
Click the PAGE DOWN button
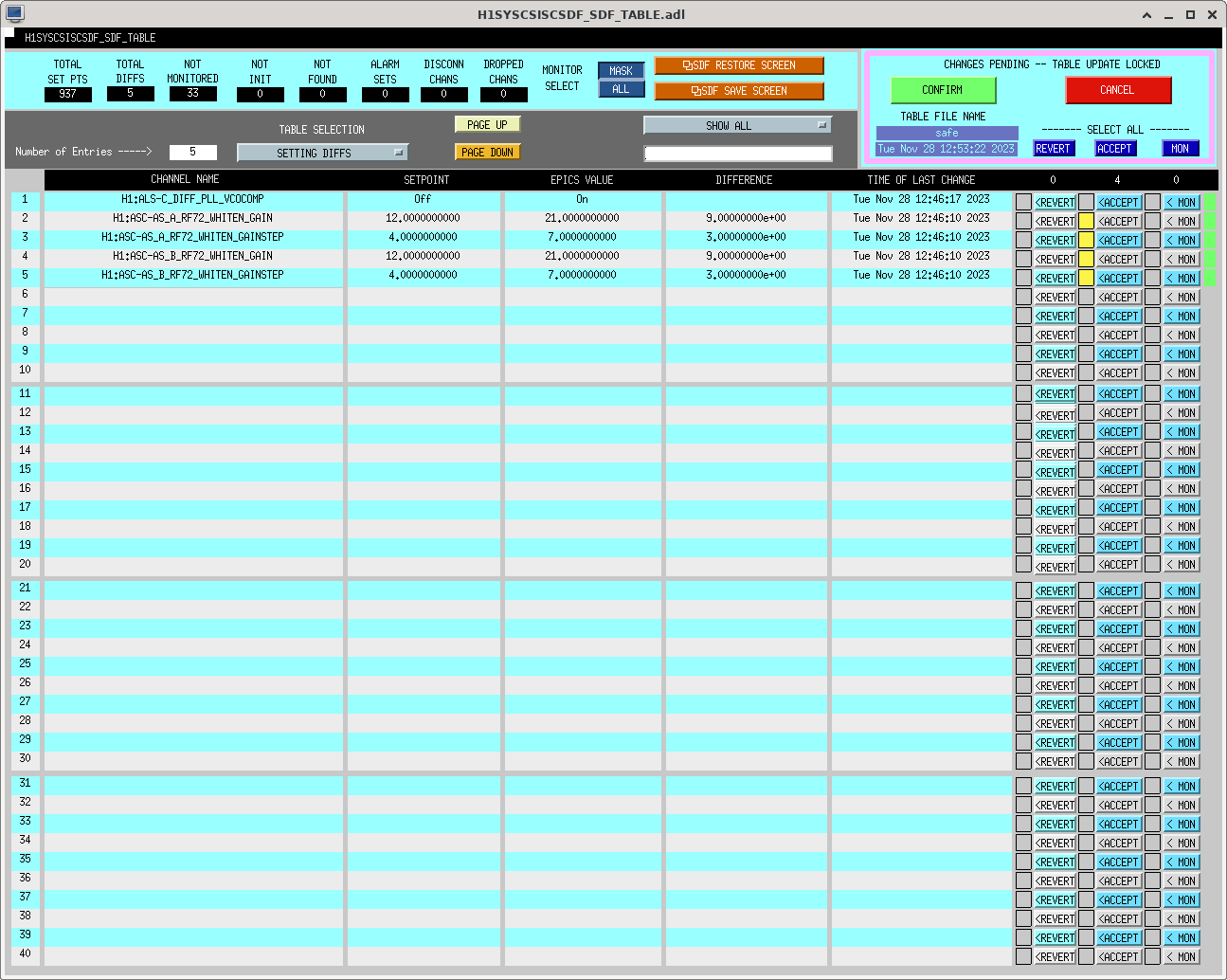coord(487,152)
